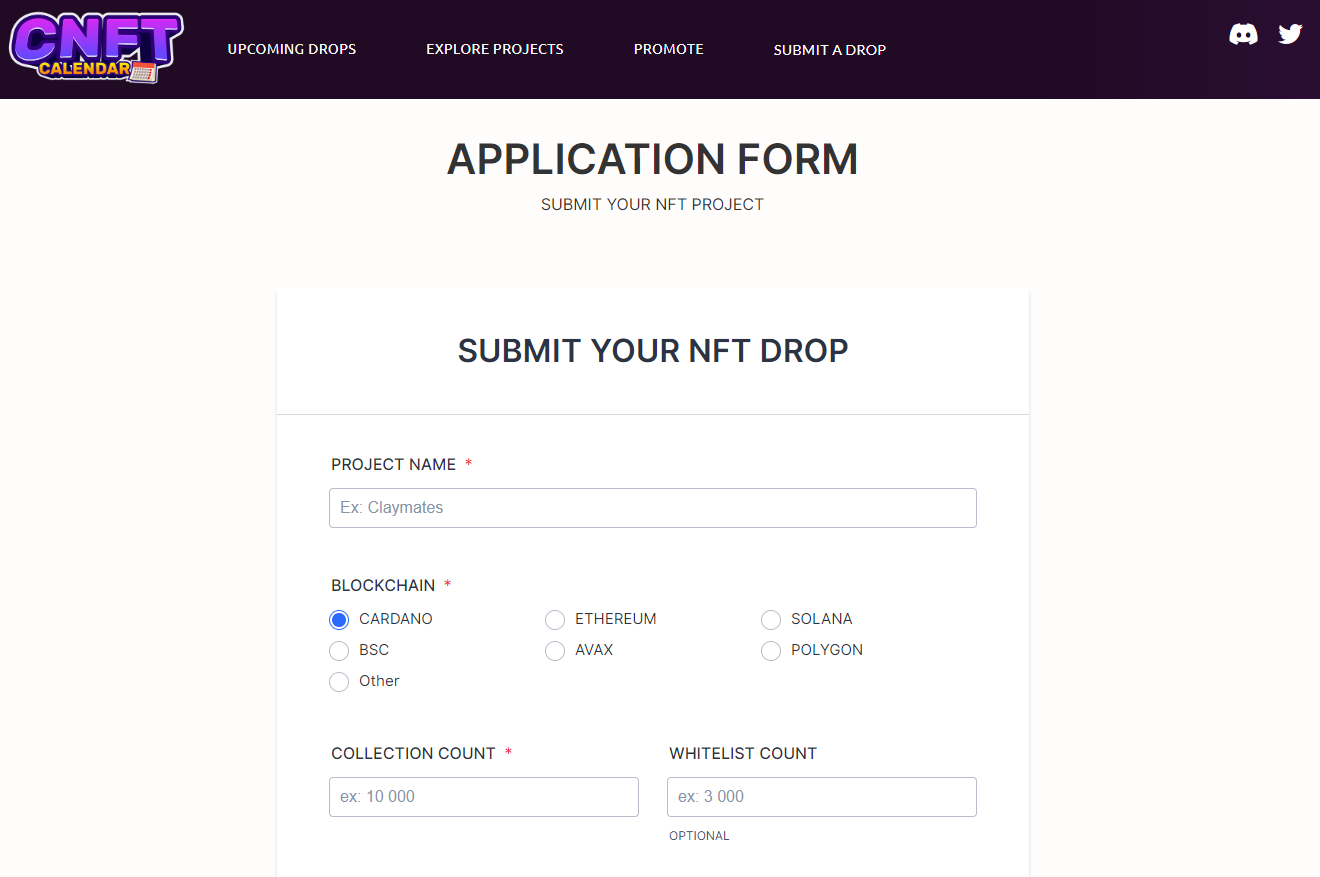Click the Whitelist Count input field
Viewport: 1320px width, 877px height.
pos(822,797)
